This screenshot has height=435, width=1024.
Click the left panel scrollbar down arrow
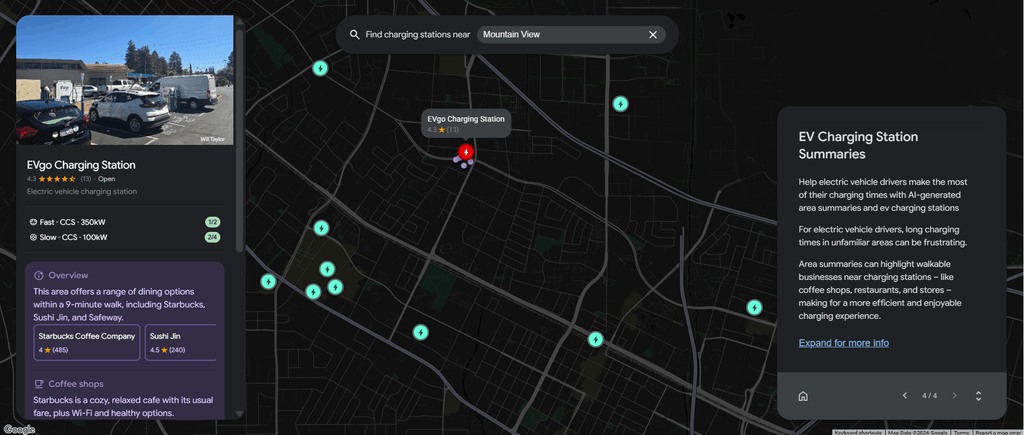(x=240, y=413)
